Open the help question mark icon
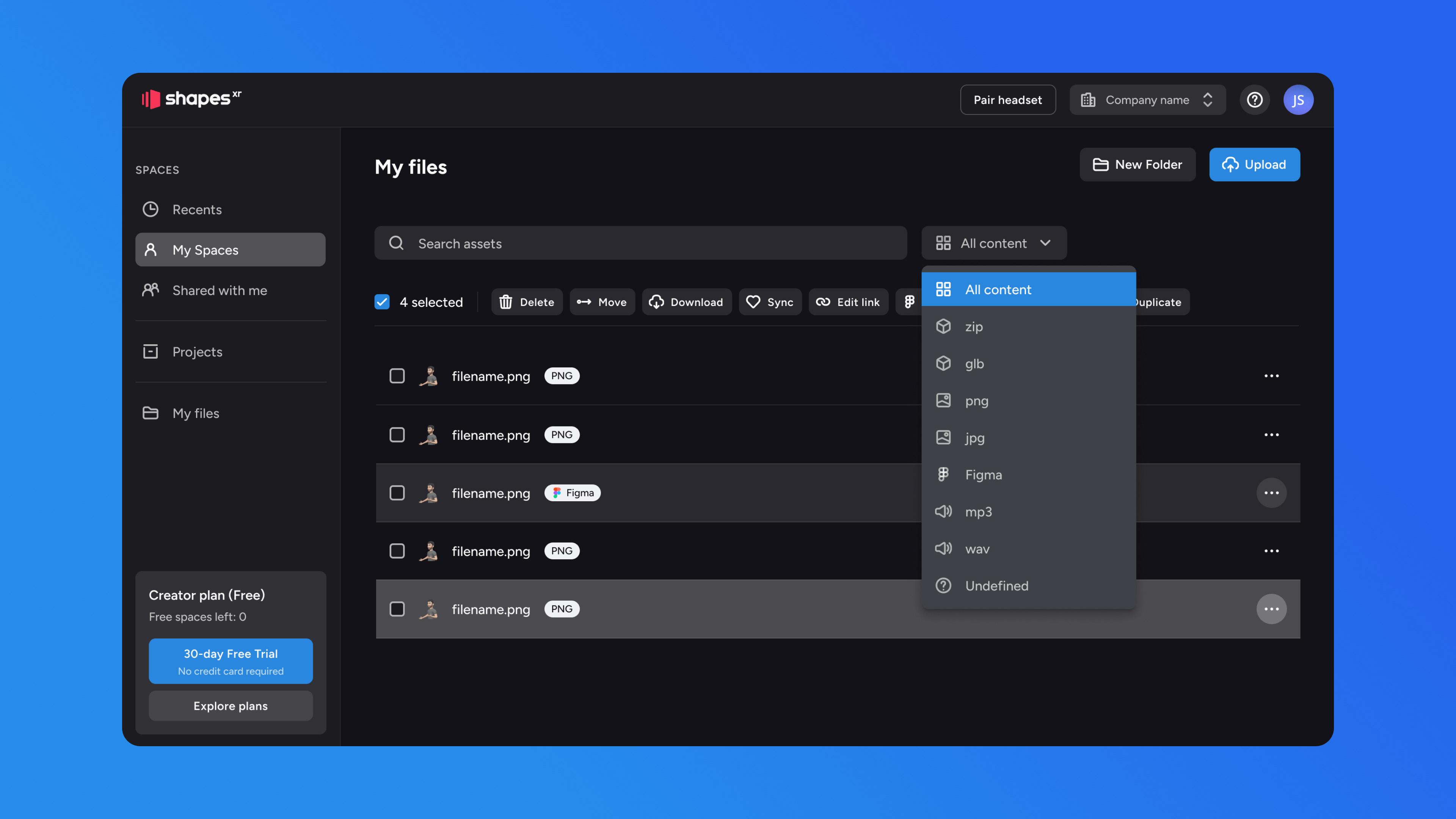1456x819 pixels. pos(1255,100)
